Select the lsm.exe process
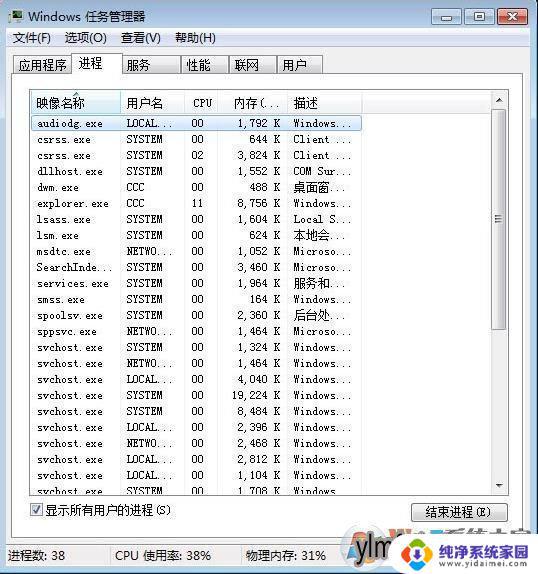The image size is (538, 574). click(x=196, y=235)
